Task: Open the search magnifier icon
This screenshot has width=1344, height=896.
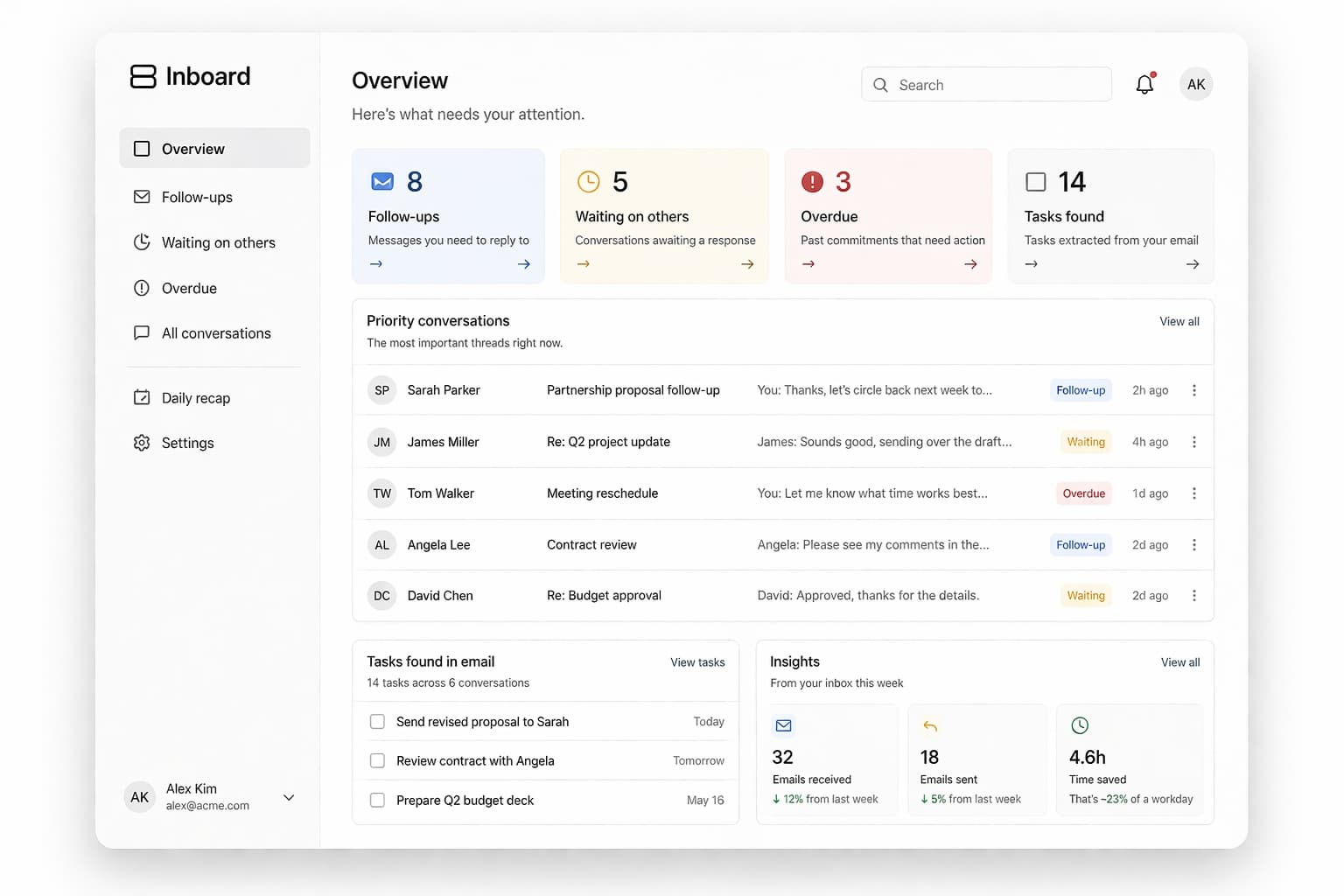Action: 880,84
